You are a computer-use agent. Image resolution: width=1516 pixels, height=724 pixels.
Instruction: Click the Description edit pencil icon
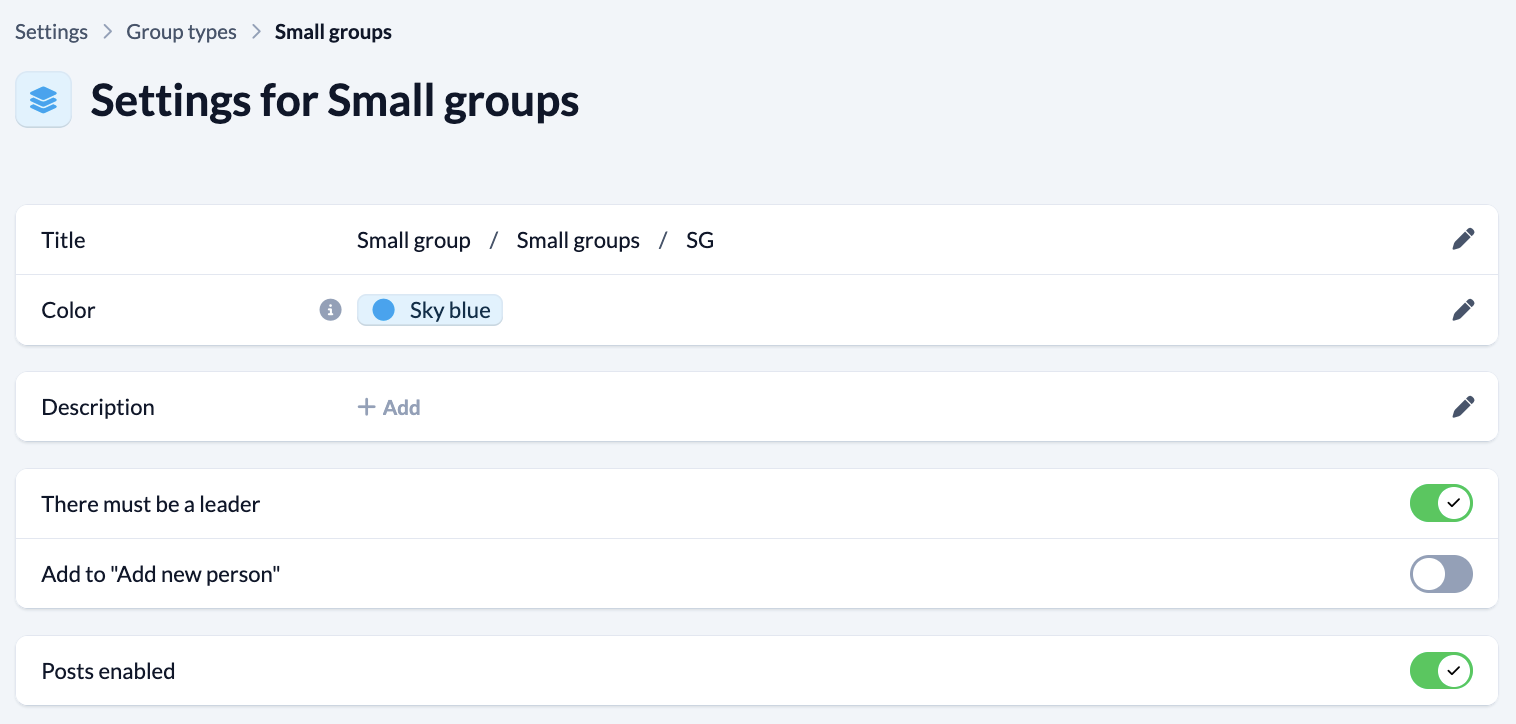[1462, 407]
